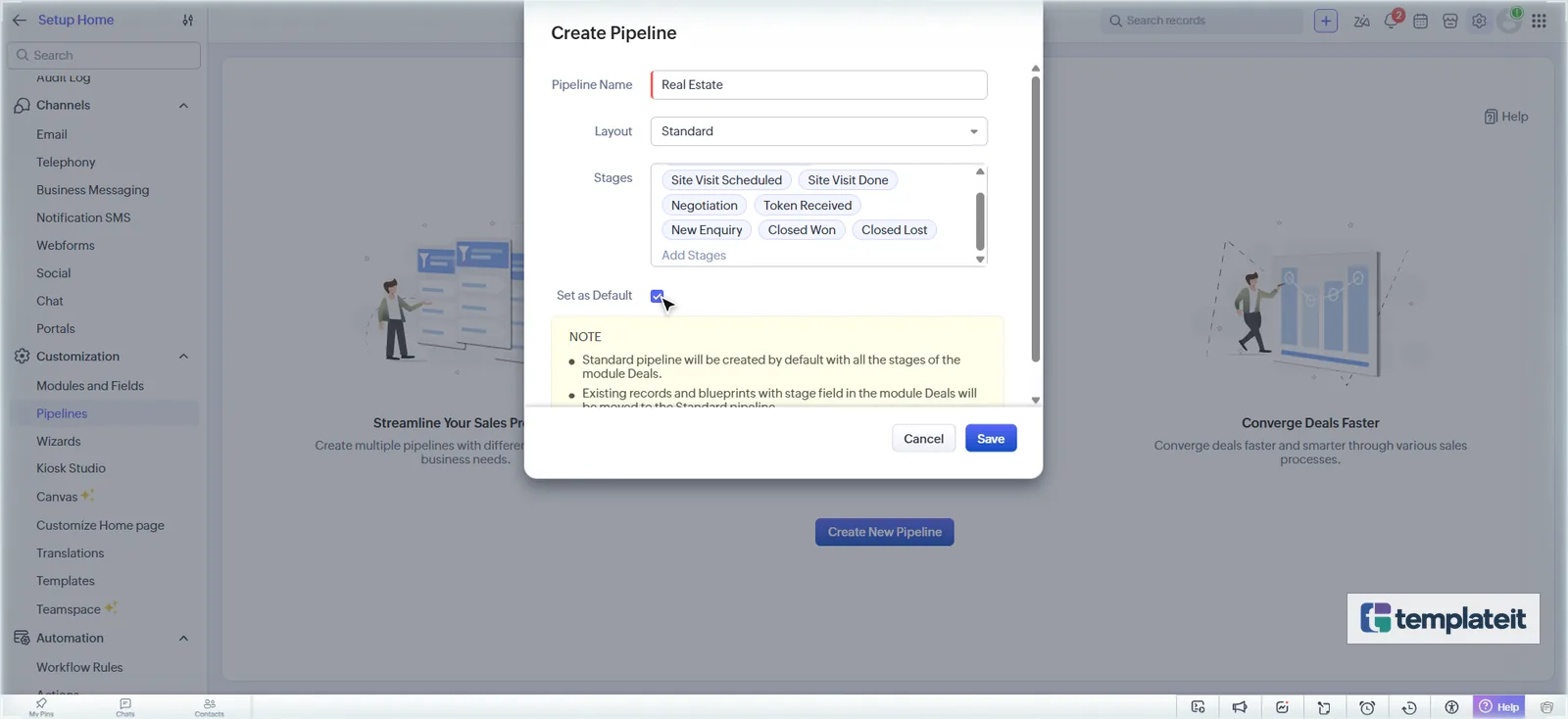Viewport: 1568px width, 719px height.
Task: Click the Pipeline Name input field
Action: (818, 85)
